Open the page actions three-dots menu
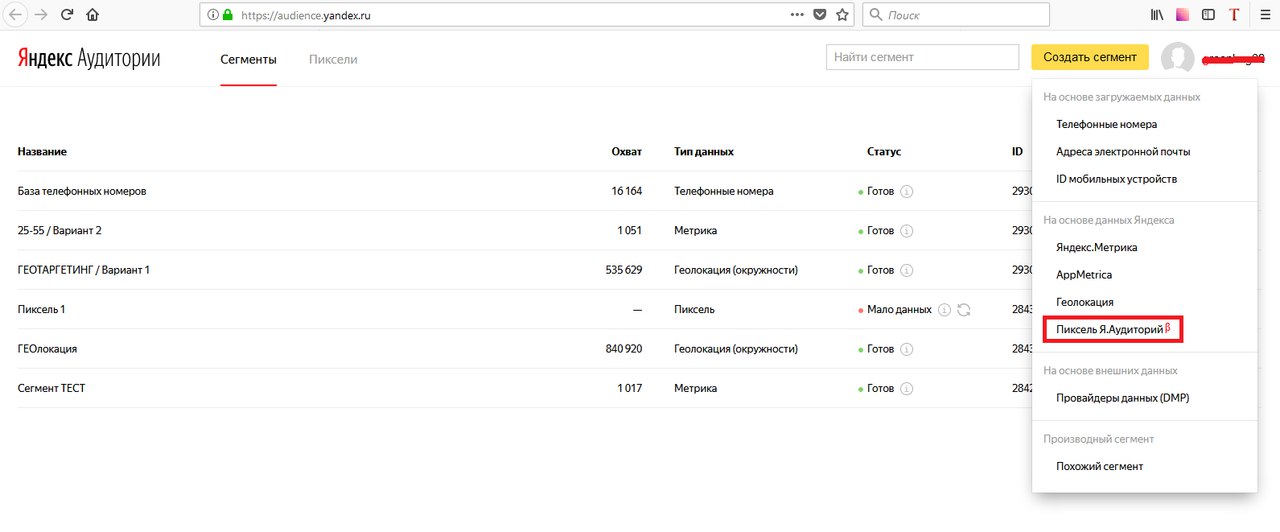Viewport: 1280px width, 532px height. (x=797, y=15)
